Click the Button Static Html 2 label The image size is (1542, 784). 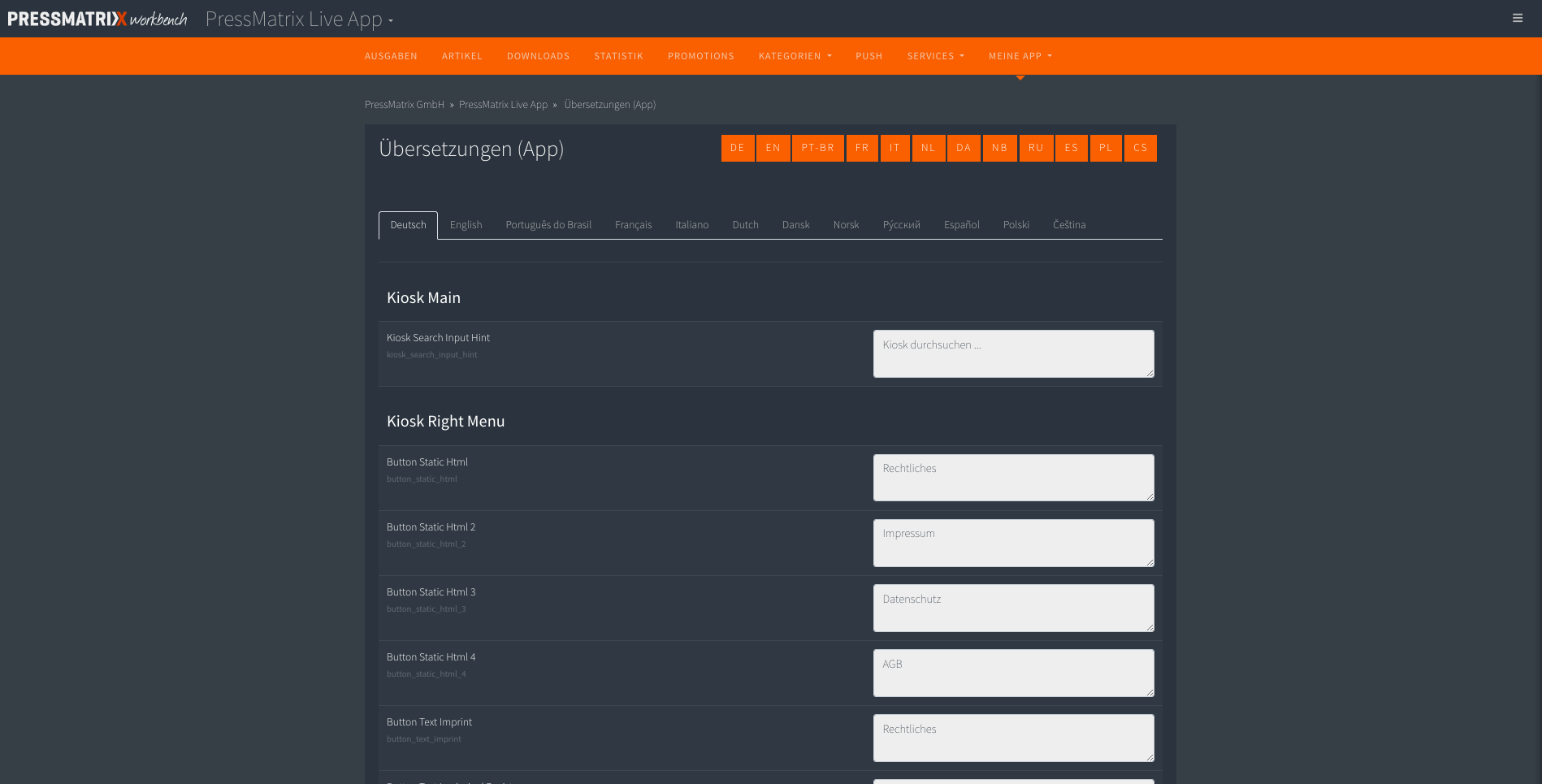coord(431,527)
